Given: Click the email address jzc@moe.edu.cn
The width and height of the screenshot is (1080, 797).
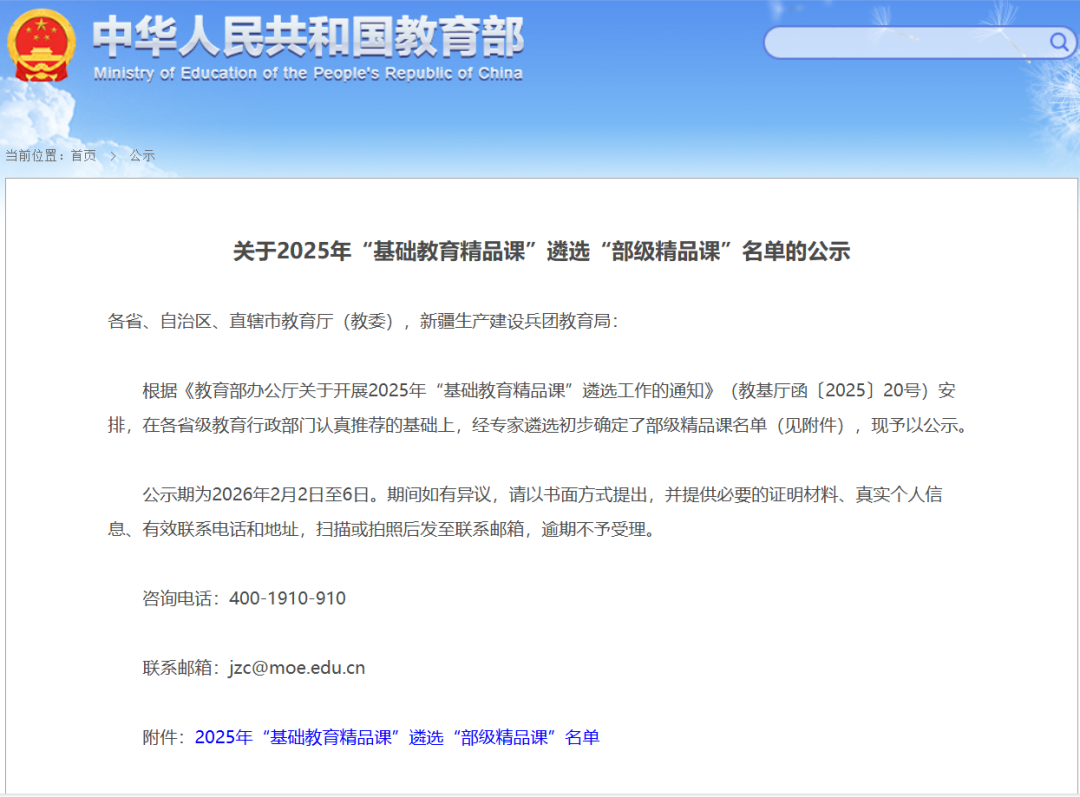Looking at the screenshot, I should [x=296, y=668].
